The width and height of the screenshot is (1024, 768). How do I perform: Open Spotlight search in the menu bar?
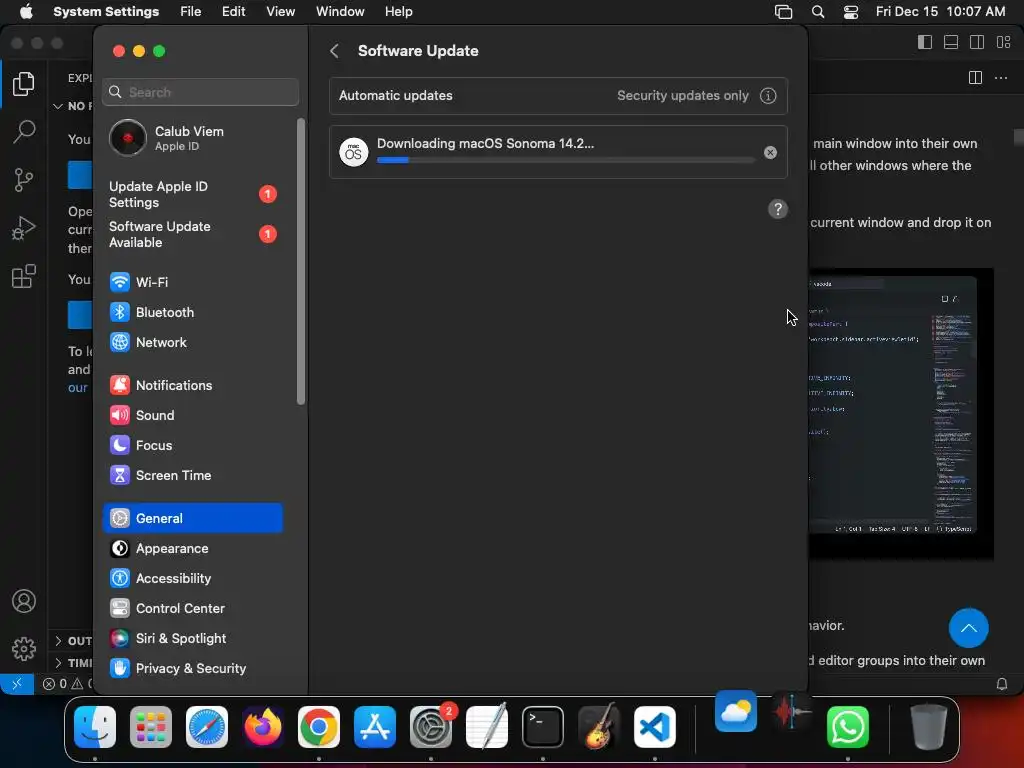(x=818, y=12)
